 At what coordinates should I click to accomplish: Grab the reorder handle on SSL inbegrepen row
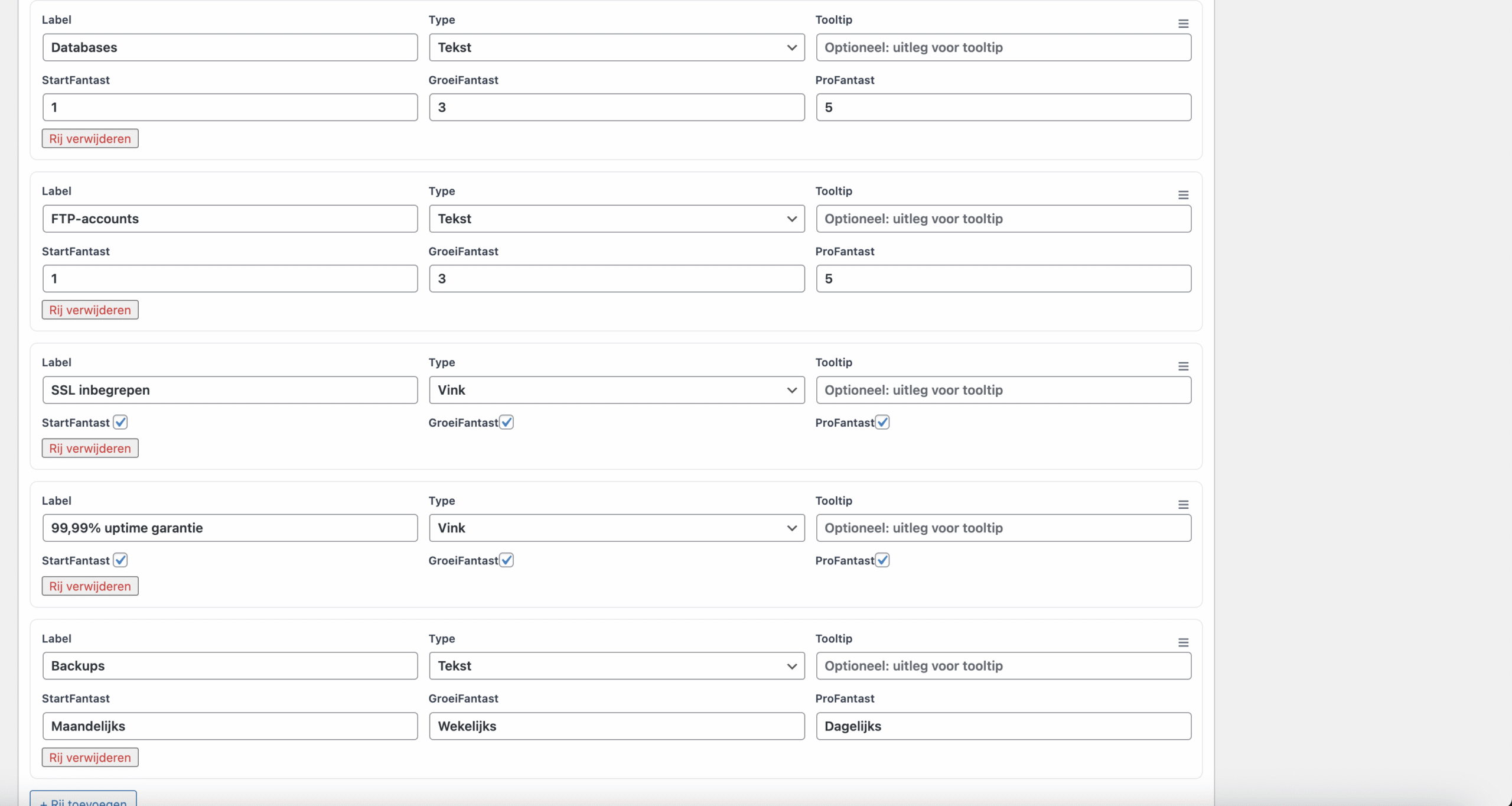click(x=1183, y=366)
